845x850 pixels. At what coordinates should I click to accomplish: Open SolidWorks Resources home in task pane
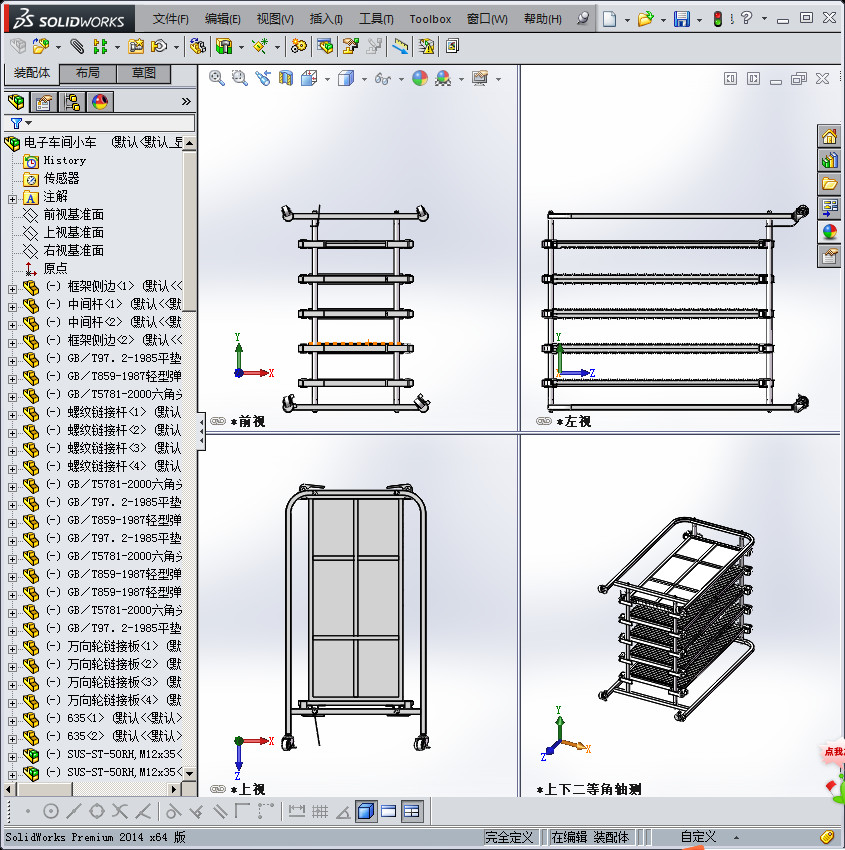(829, 137)
